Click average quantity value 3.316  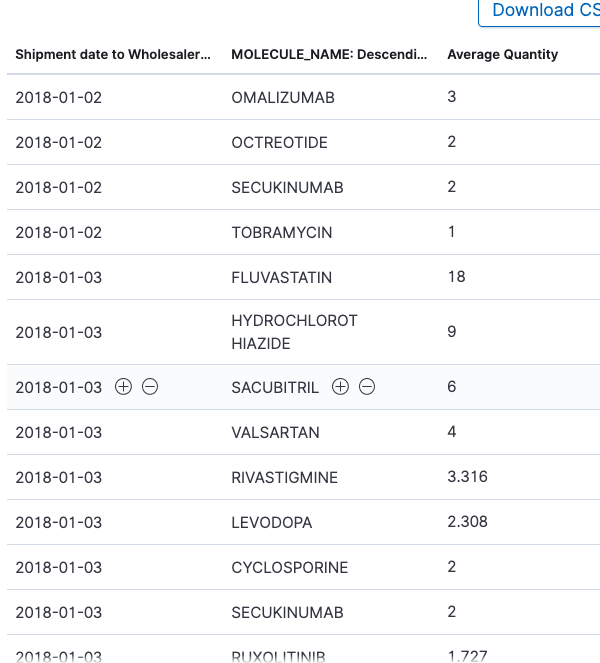pos(467,477)
